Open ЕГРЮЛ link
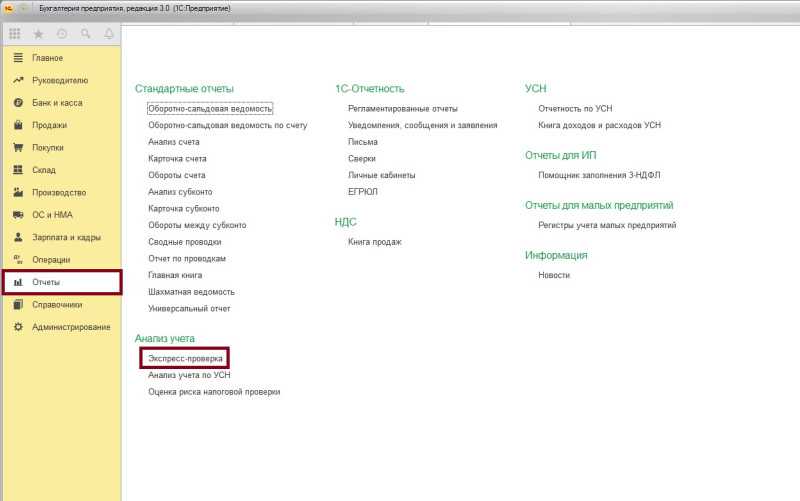The width and height of the screenshot is (800, 501). (x=363, y=192)
